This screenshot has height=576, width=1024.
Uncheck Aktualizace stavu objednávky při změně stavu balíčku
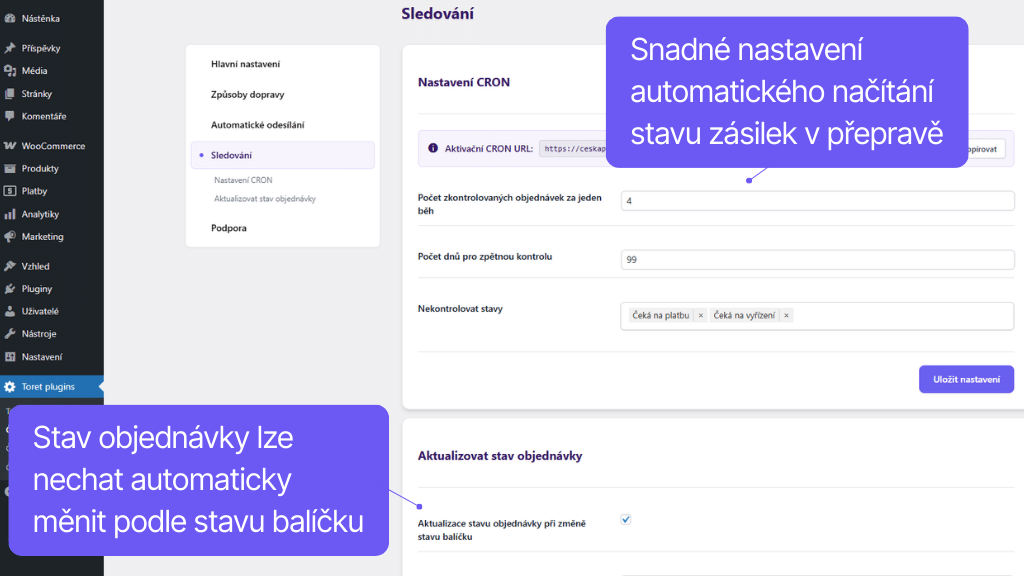(x=625, y=519)
